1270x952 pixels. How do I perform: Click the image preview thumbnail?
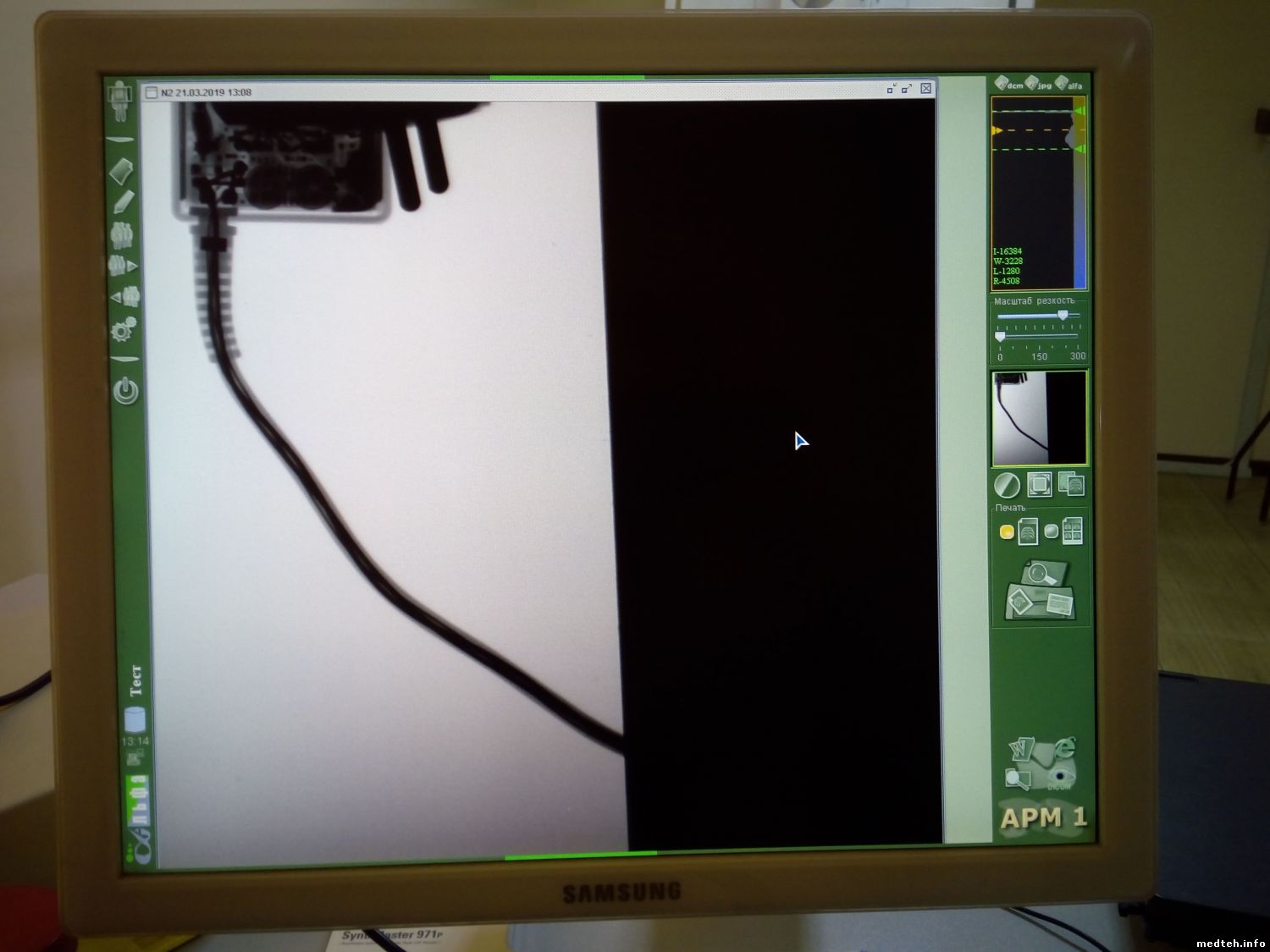tap(1039, 418)
